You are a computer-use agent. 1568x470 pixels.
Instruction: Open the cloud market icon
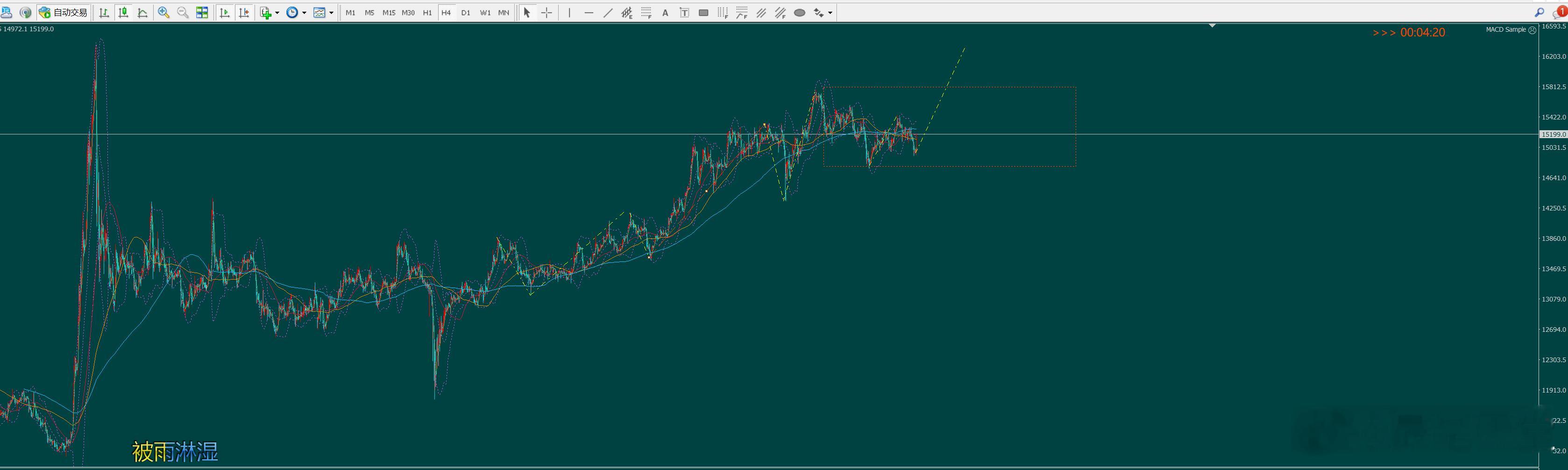tap(7, 12)
